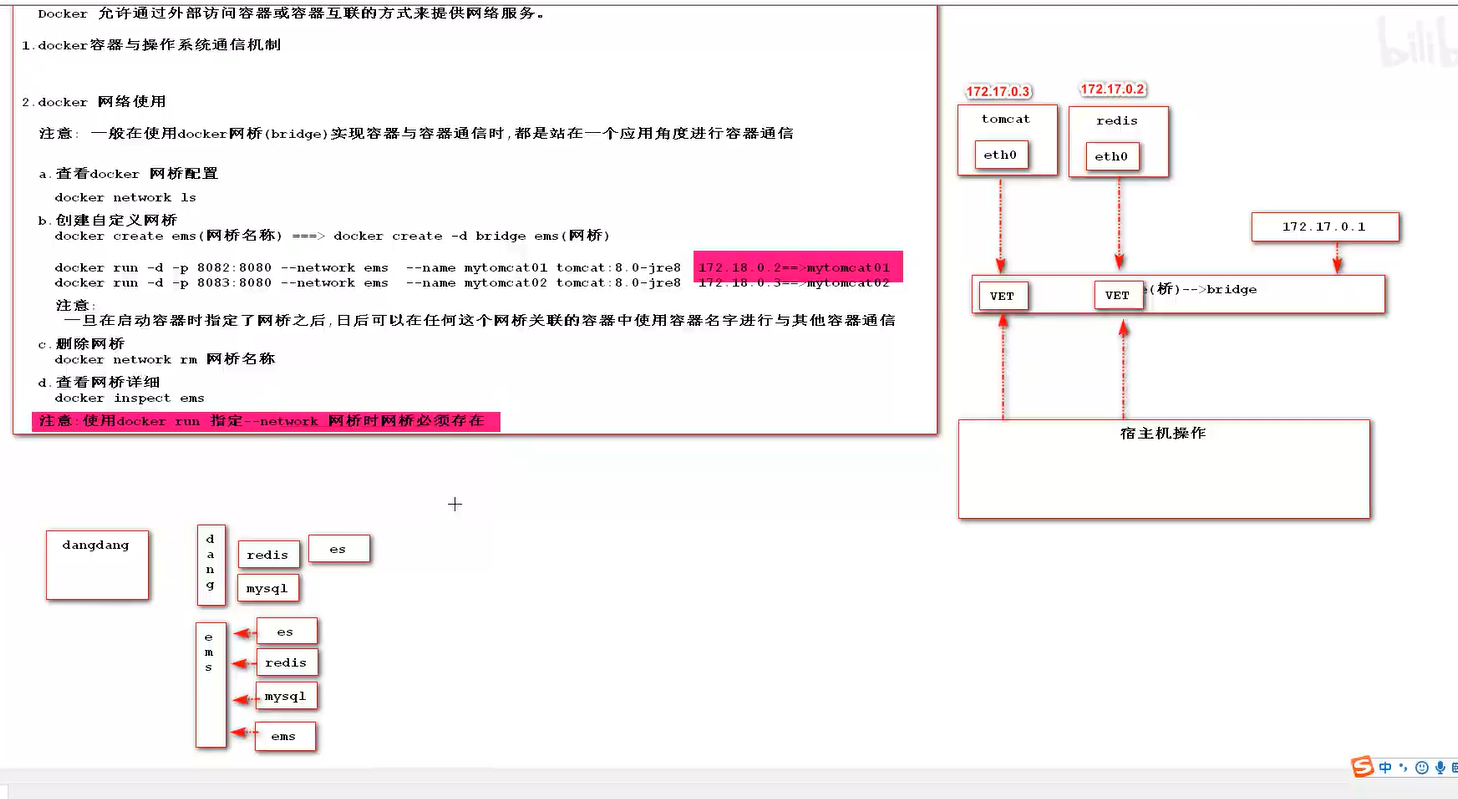Image resolution: width=1458 pixels, height=799 pixels.
Task: Select the es box pointing to the ems column
Action: pyautogui.click(x=287, y=631)
